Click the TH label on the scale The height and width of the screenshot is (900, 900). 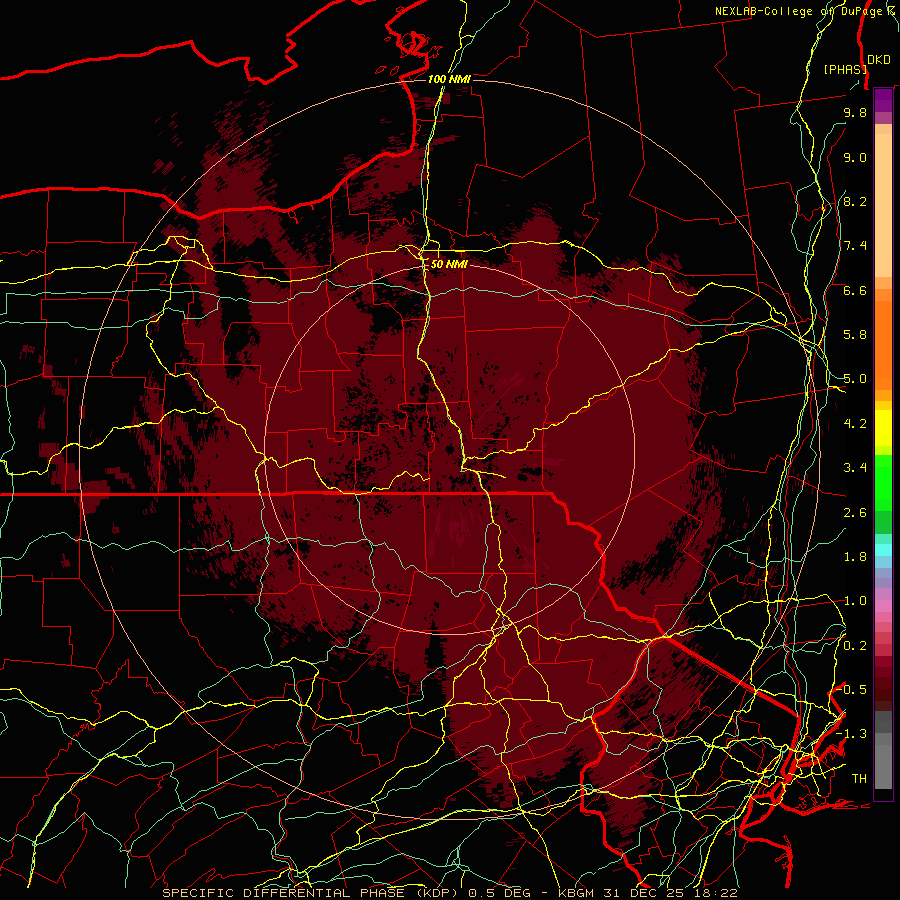859,779
